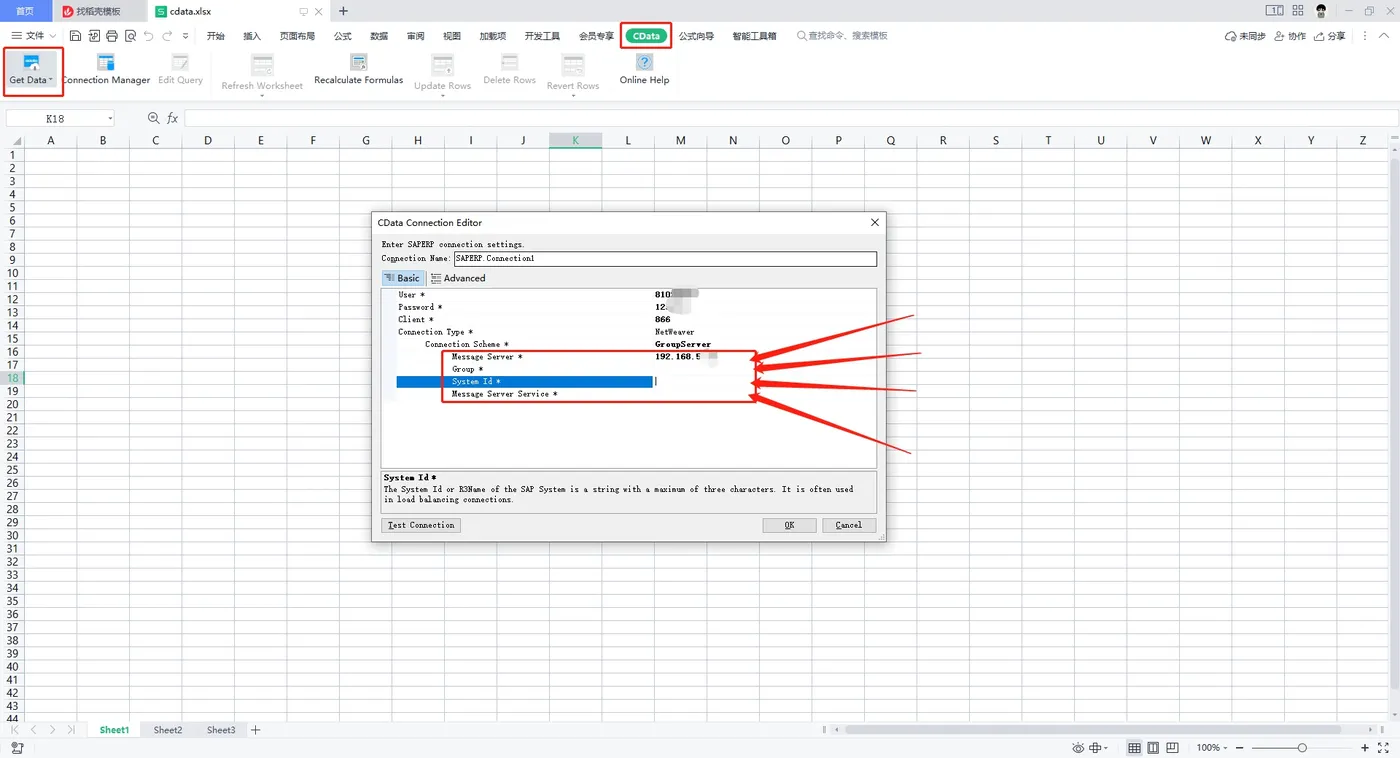The image size is (1400, 758).
Task: Click the formula bar input field
Action: [x=790, y=118]
